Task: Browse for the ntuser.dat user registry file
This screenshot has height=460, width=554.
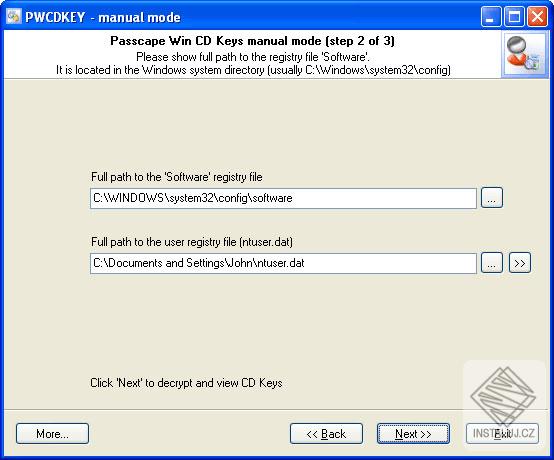Action: (x=491, y=263)
